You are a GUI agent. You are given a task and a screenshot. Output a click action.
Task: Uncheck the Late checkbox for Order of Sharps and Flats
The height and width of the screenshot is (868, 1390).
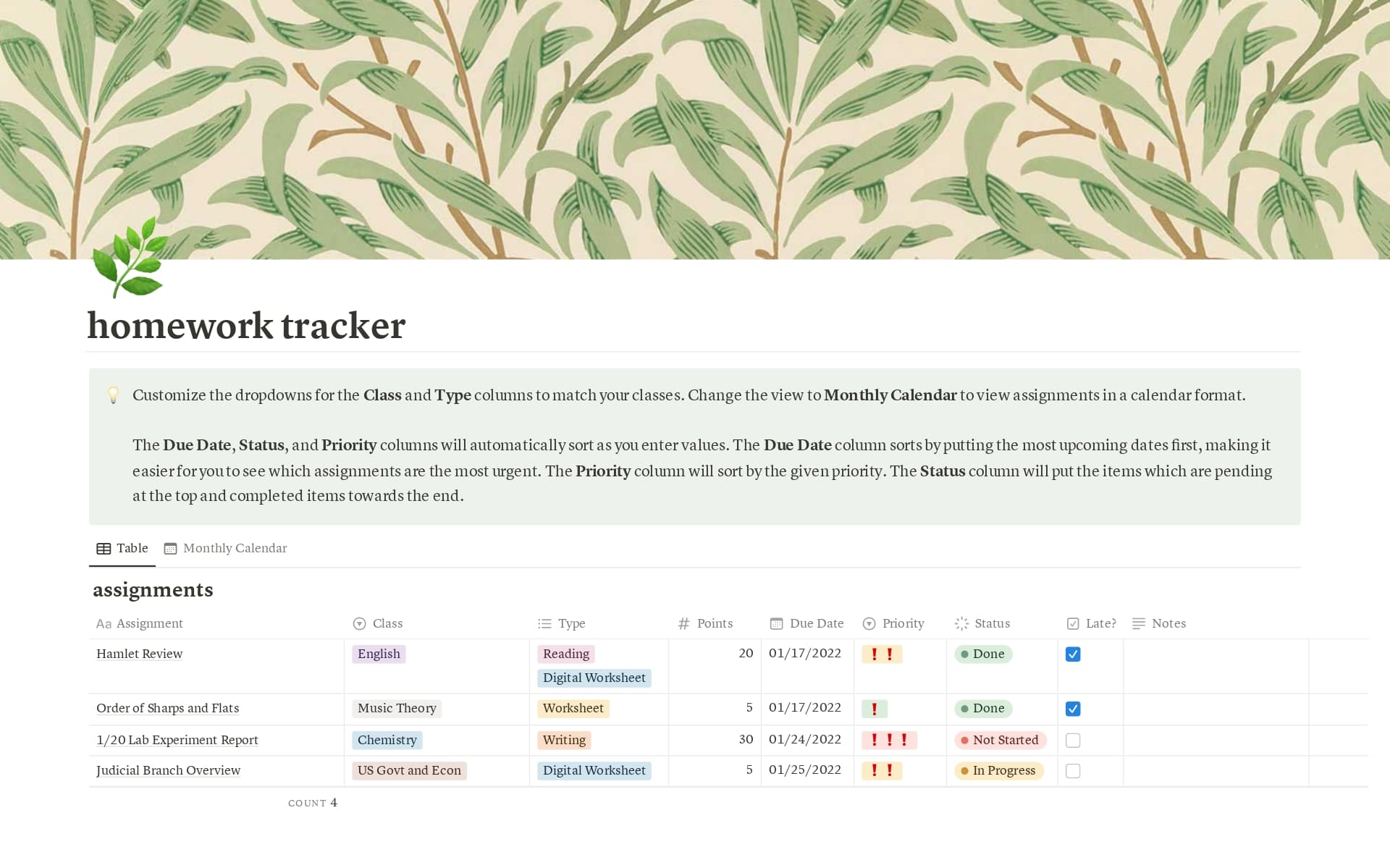[x=1074, y=709]
